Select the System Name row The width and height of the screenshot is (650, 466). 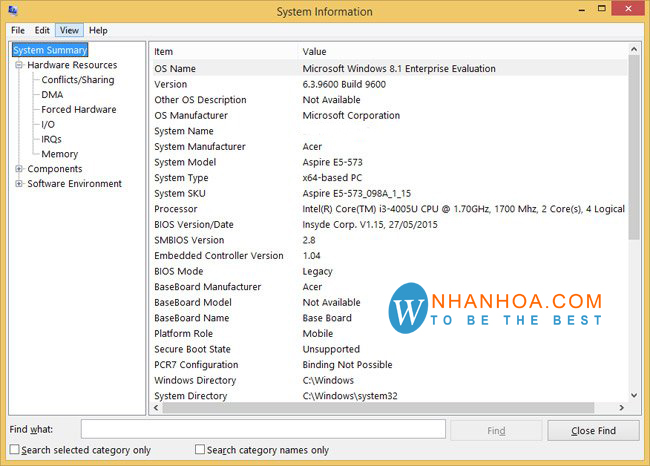pyautogui.click(x=390, y=131)
